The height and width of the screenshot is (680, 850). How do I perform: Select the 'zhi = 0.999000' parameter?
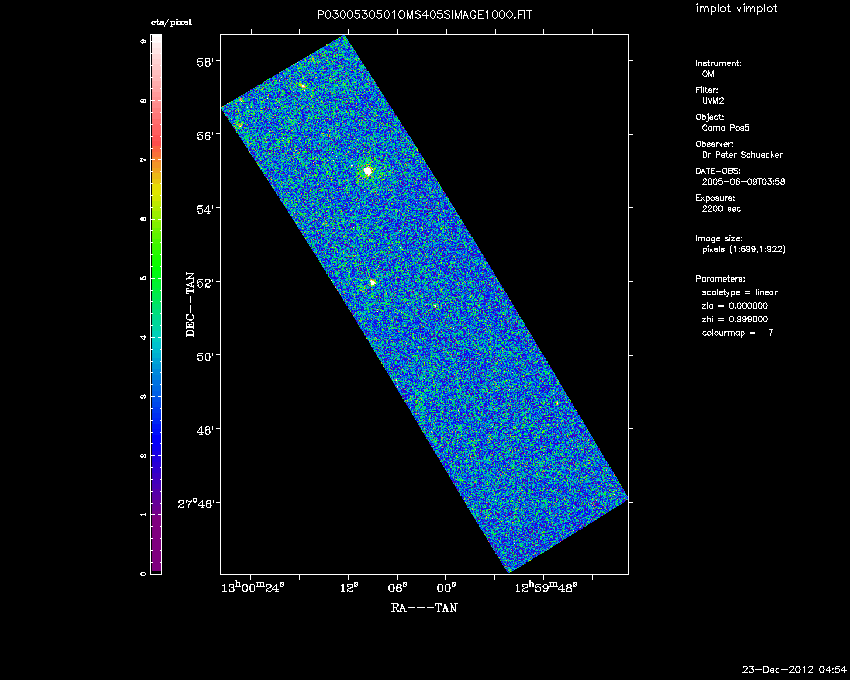pos(735,319)
